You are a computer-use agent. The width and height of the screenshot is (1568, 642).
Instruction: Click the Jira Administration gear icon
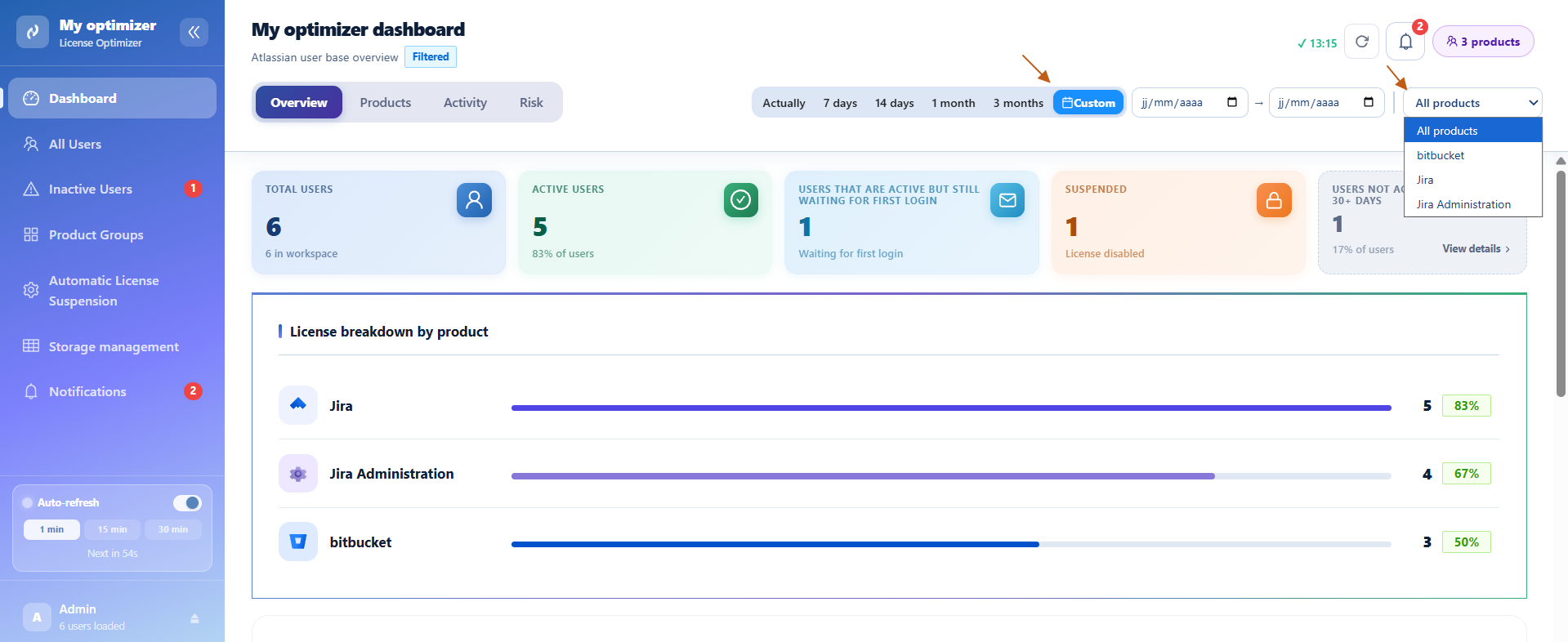click(x=298, y=474)
